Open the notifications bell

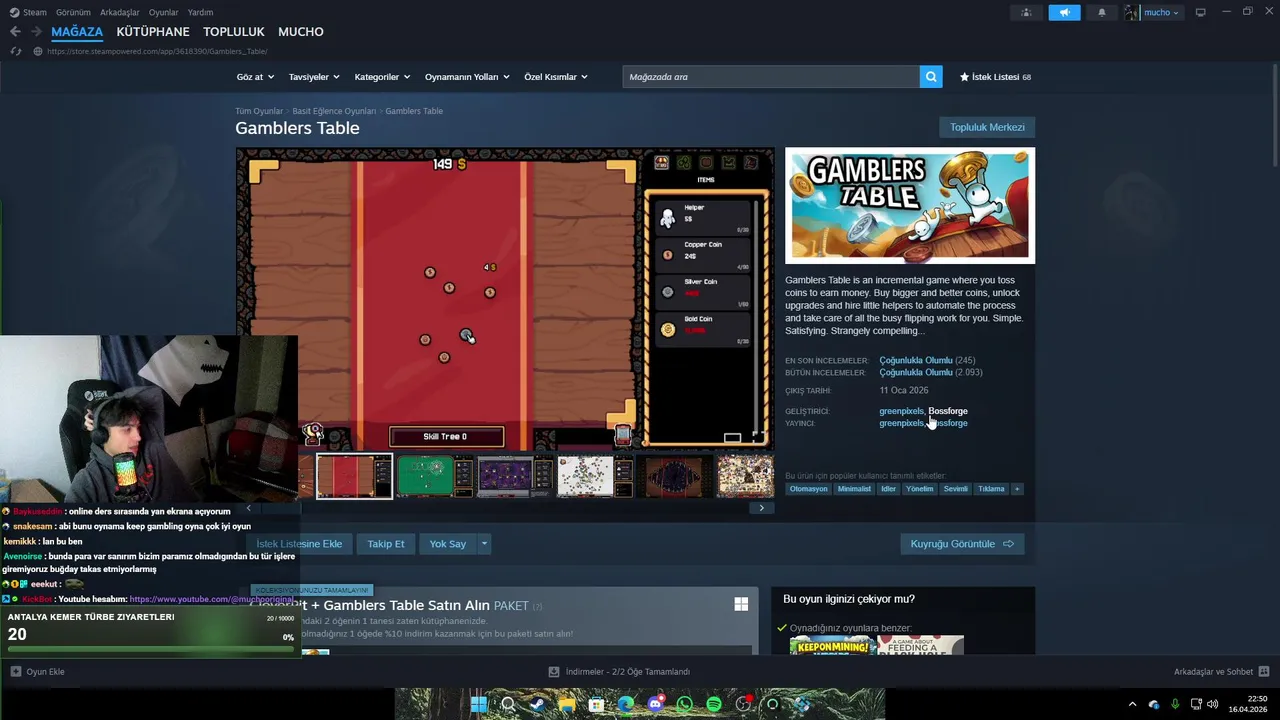click(1102, 12)
